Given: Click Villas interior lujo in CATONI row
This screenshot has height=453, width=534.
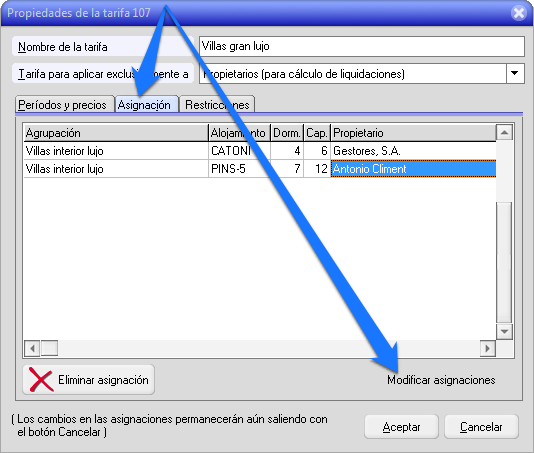Looking at the screenshot, I should [x=116, y=151].
